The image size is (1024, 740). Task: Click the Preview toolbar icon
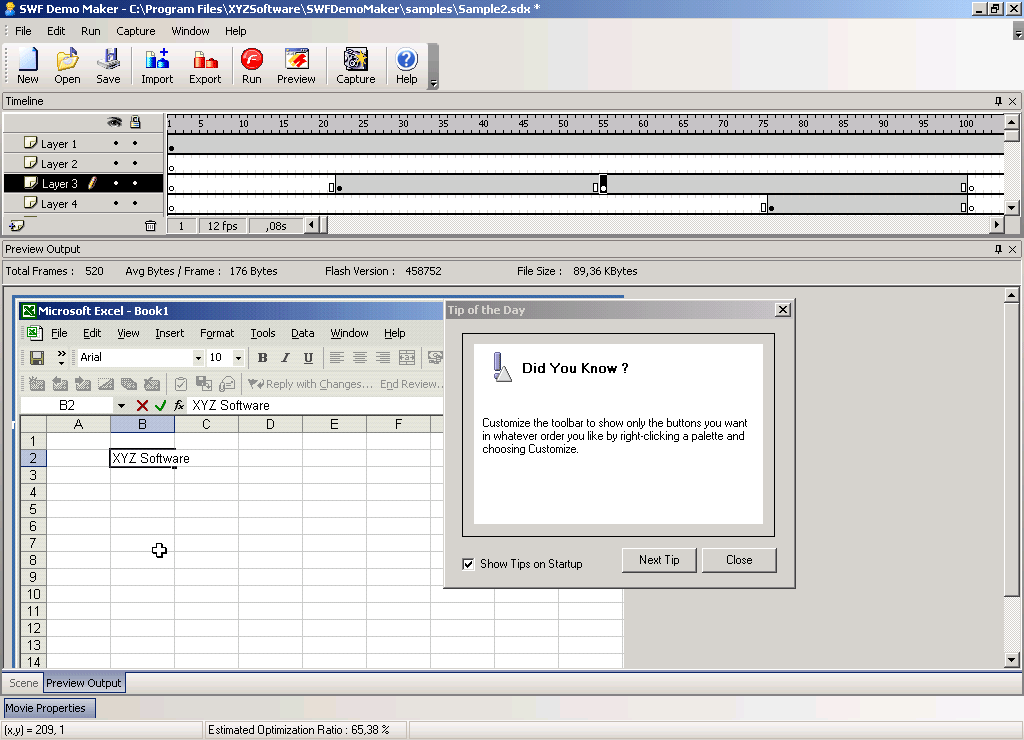point(296,65)
